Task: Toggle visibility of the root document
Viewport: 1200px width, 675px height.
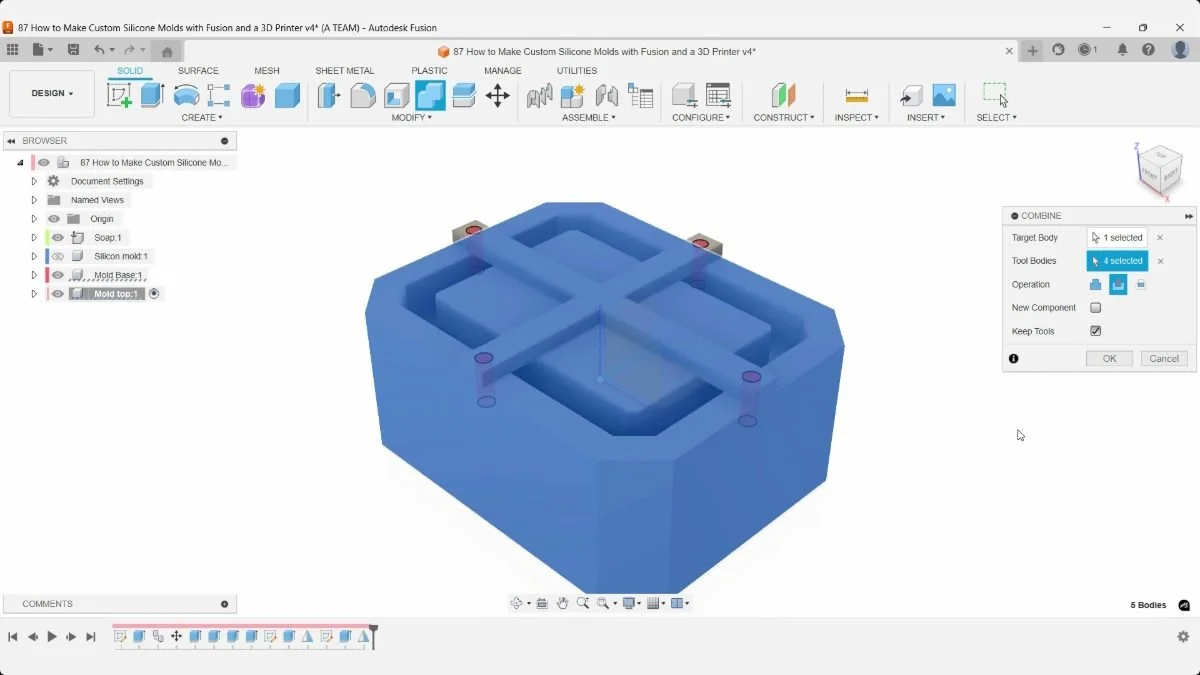Action: pyautogui.click(x=44, y=162)
